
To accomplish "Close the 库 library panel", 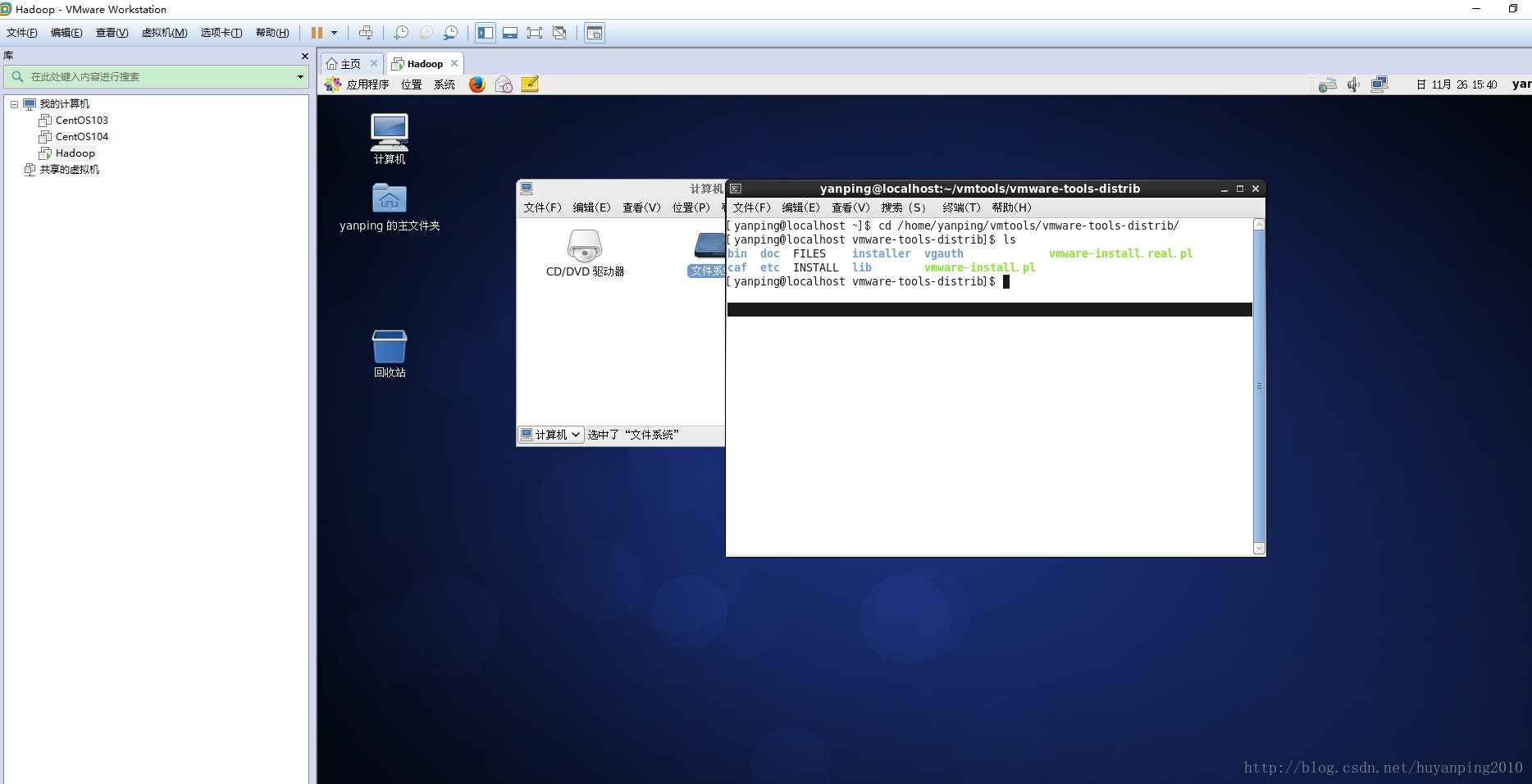I will (x=305, y=56).
